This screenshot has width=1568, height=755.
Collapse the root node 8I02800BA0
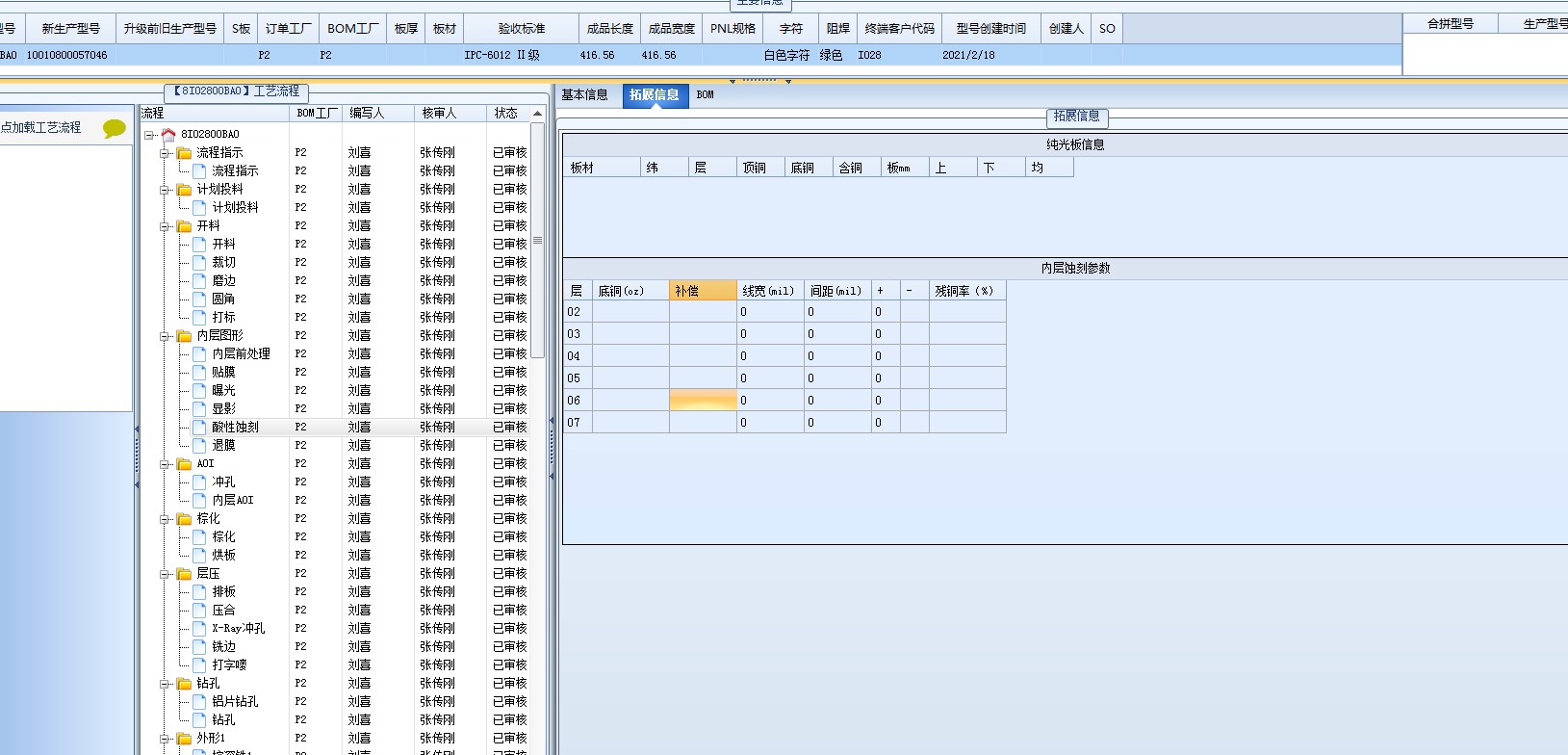point(149,135)
